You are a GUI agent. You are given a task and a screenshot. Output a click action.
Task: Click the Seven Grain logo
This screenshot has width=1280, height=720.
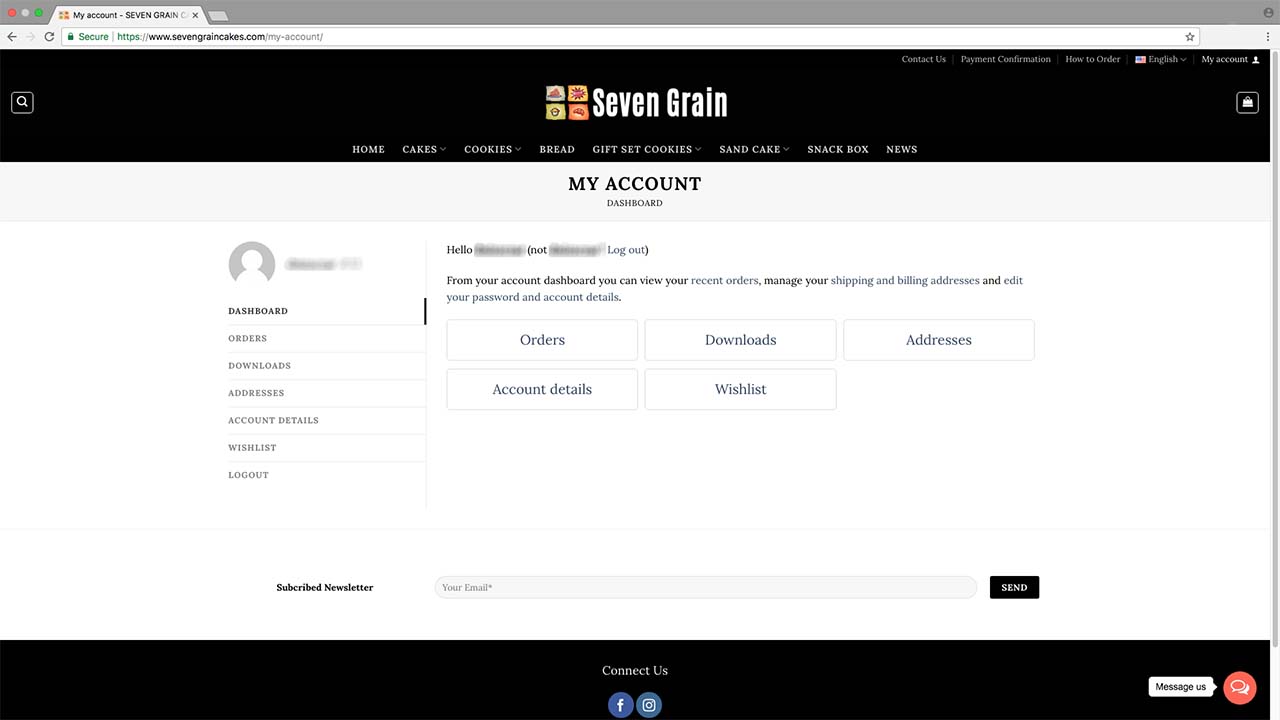pos(636,102)
